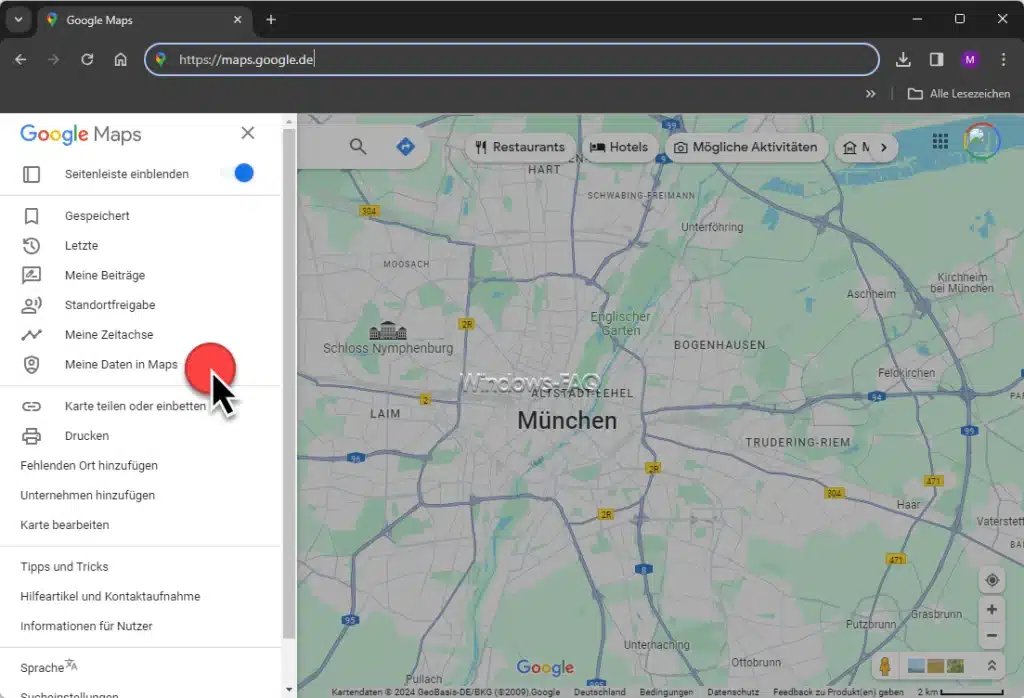Open the Google apps grid icon

pyautogui.click(x=940, y=141)
